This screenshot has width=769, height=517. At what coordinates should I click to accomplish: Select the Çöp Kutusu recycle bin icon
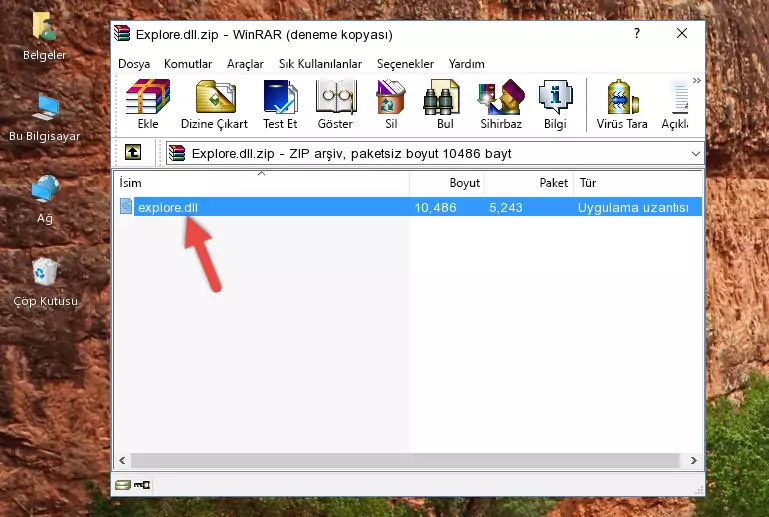[46, 282]
